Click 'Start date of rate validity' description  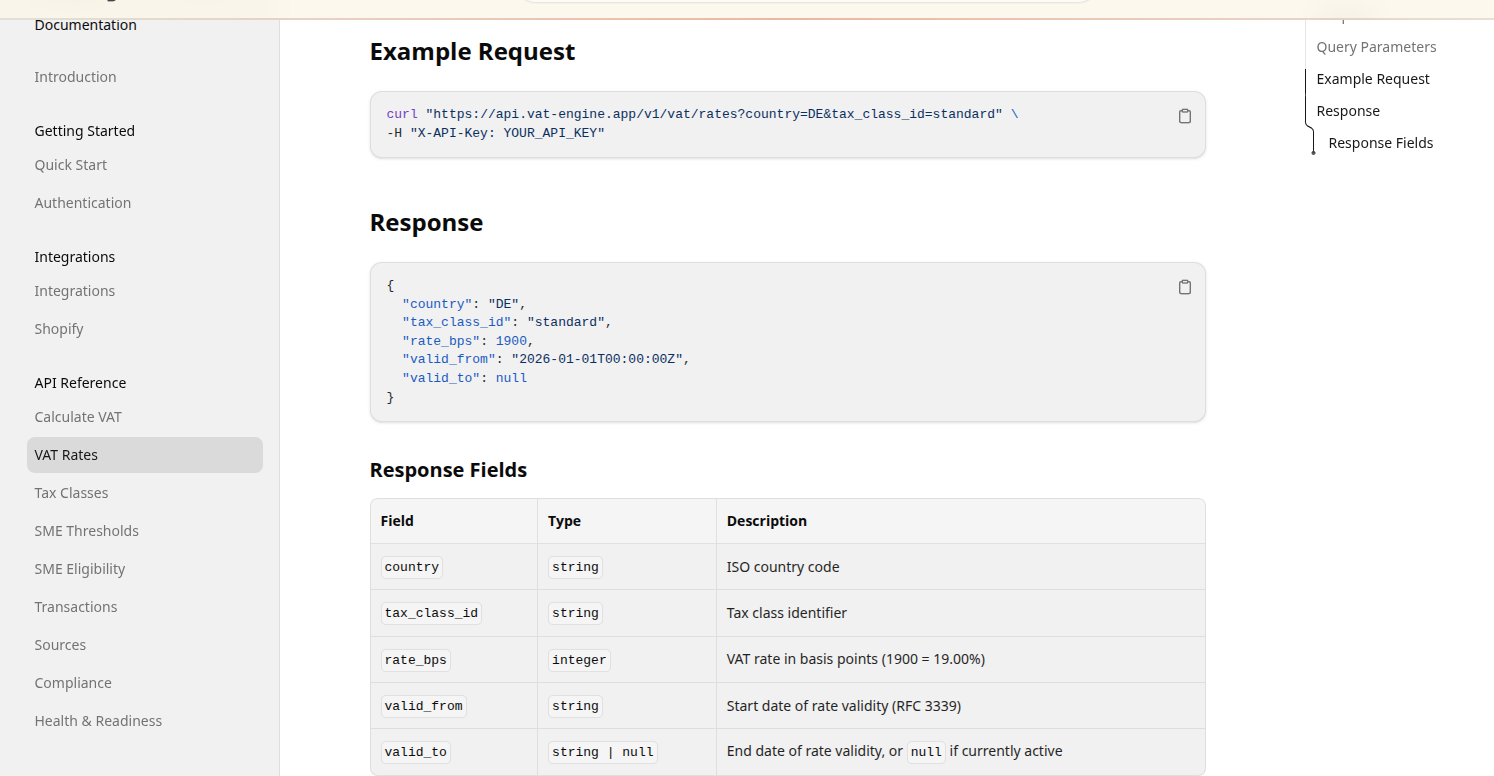click(844, 706)
